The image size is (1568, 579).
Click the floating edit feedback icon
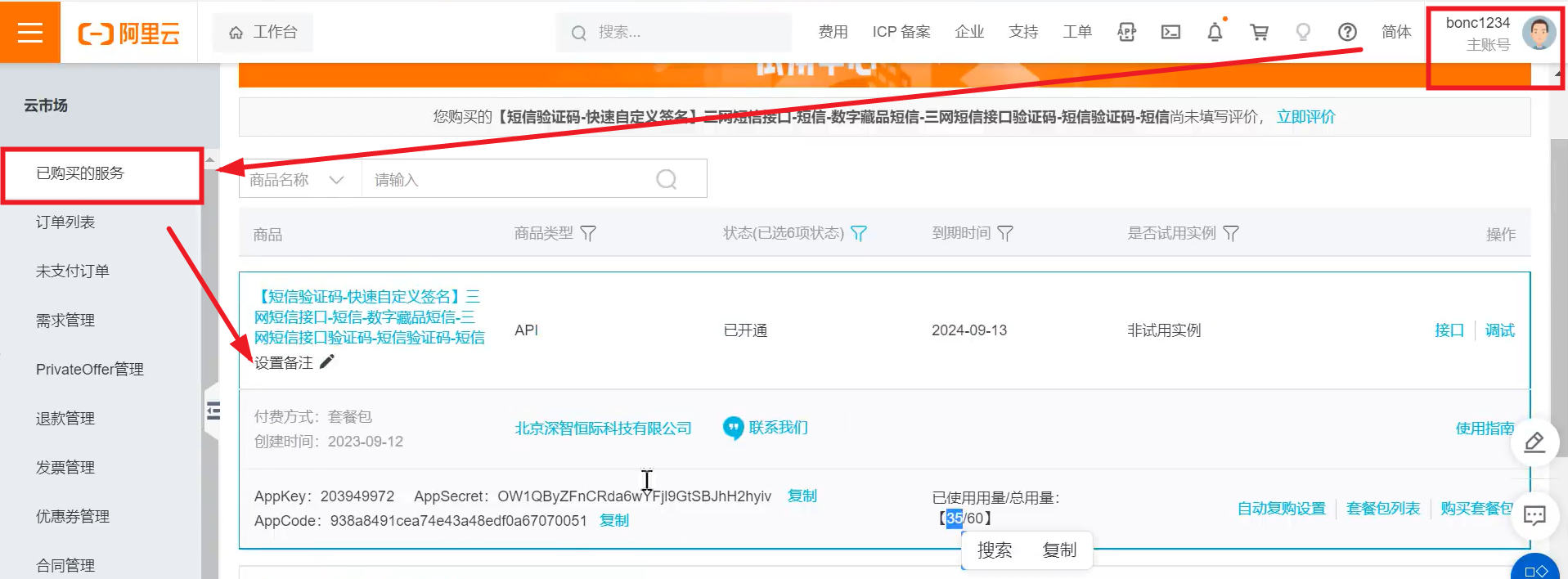pos(1534,443)
